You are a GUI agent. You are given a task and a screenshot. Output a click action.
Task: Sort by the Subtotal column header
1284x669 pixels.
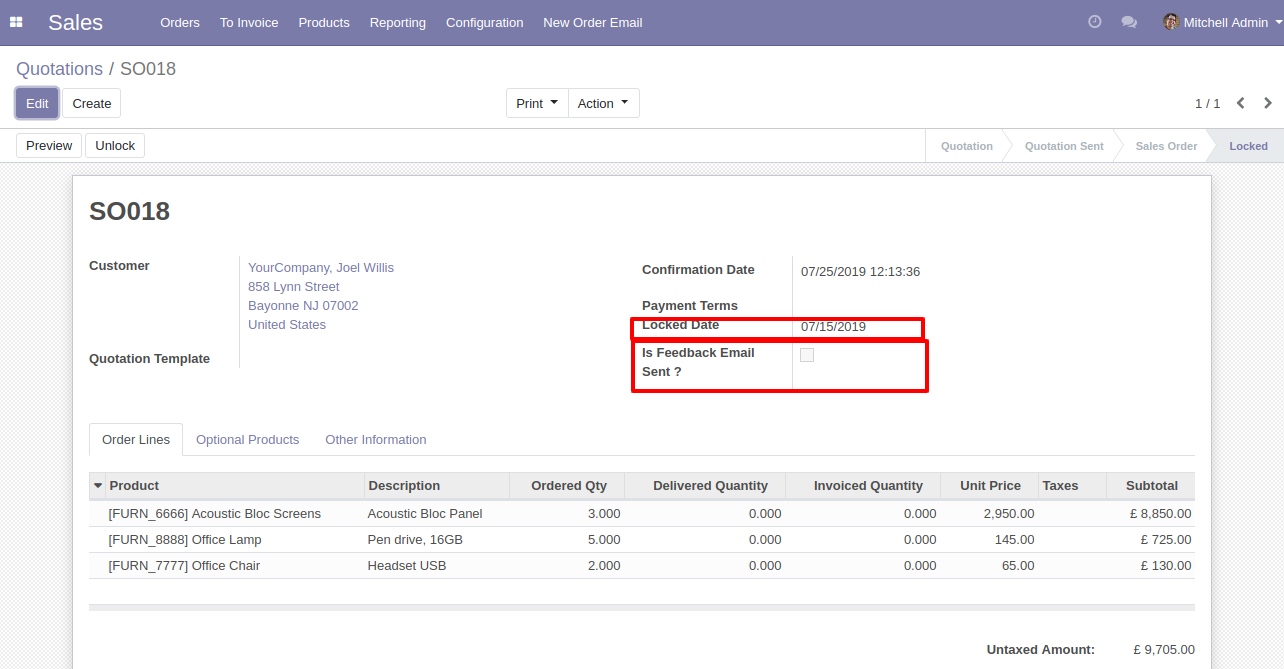click(1152, 486)
